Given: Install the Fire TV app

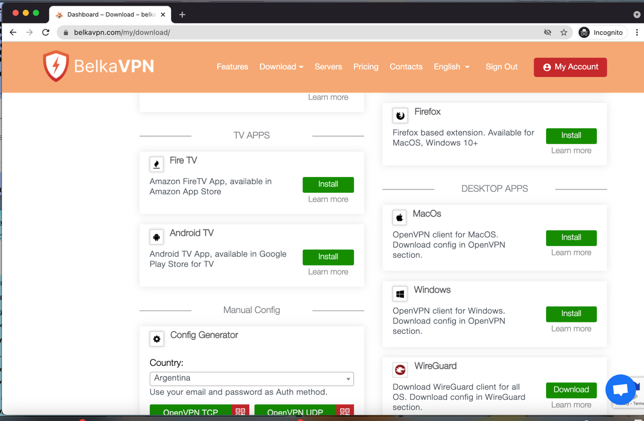Looking at the screenshot, I should point(328,184).
